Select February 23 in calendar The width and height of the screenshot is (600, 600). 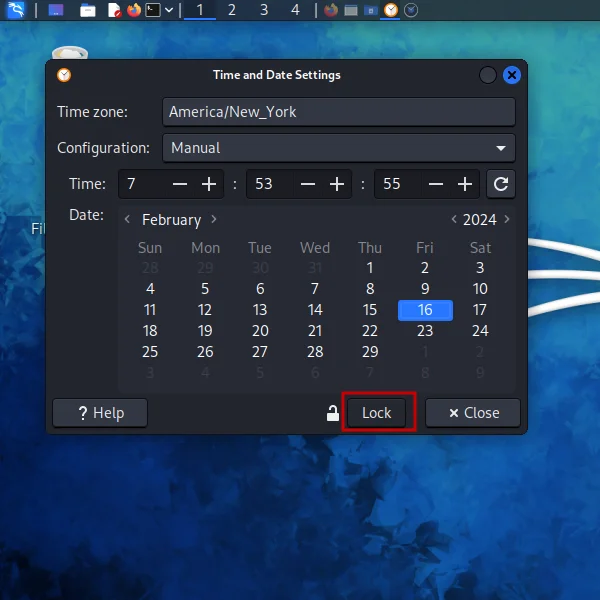click(425, 331)
